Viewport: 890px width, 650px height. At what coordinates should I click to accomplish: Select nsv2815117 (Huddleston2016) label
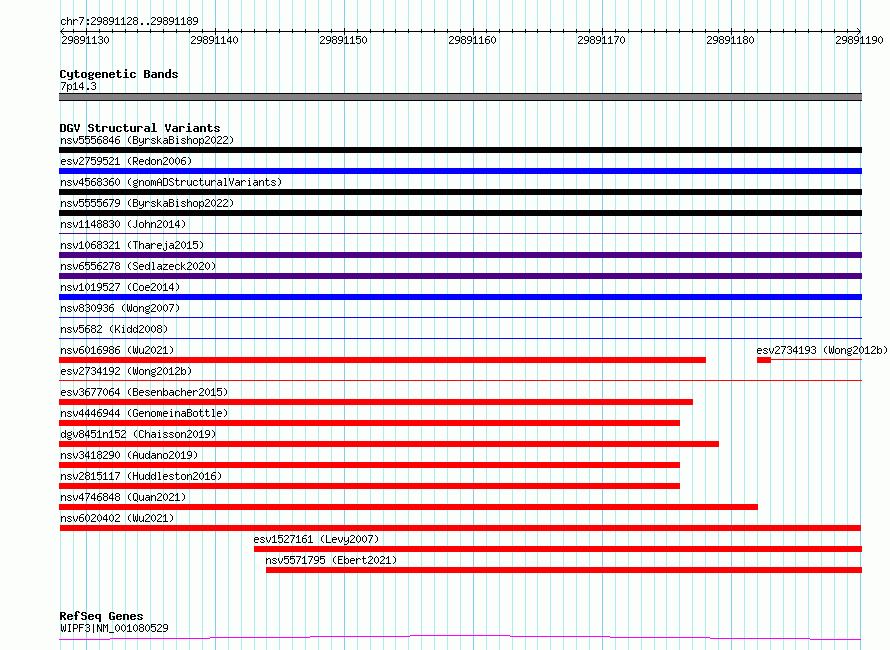(141, 476)
